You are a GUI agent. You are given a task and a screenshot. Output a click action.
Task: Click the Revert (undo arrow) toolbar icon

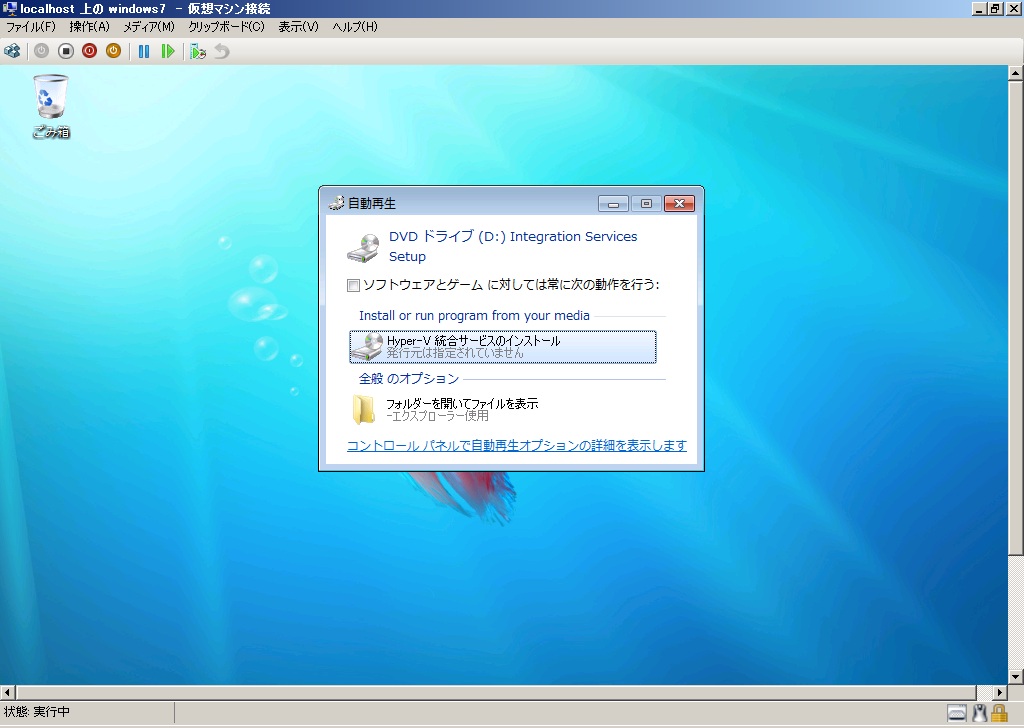tap(222, 51)
